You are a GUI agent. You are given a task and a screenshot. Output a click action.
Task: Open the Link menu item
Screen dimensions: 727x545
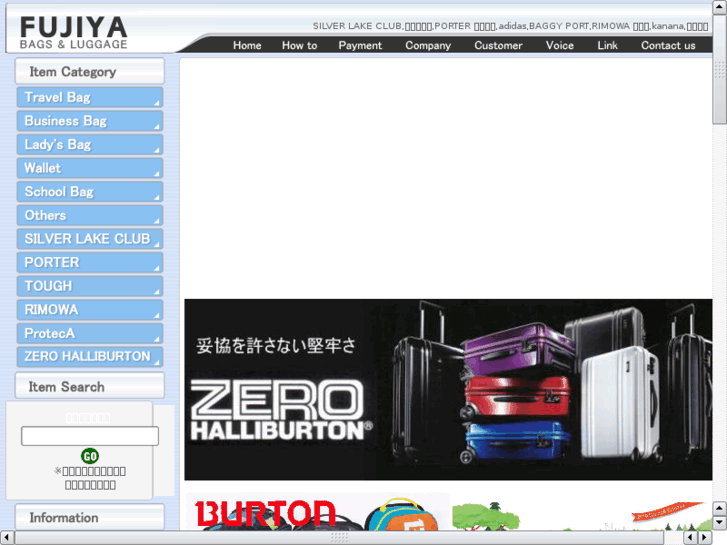tap(607, 45)
